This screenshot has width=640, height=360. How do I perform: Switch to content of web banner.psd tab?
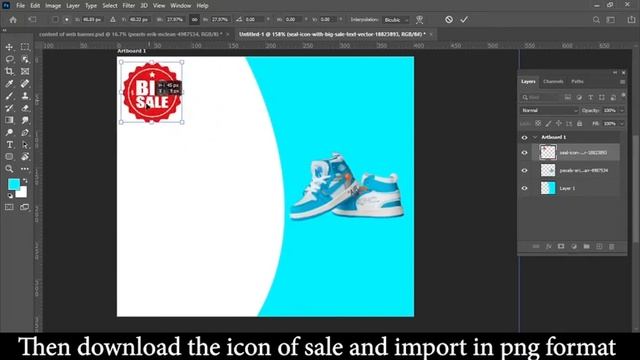131,34
